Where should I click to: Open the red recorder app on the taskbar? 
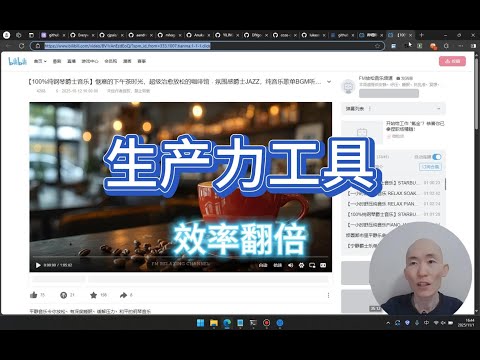click(x=267, y=323)
